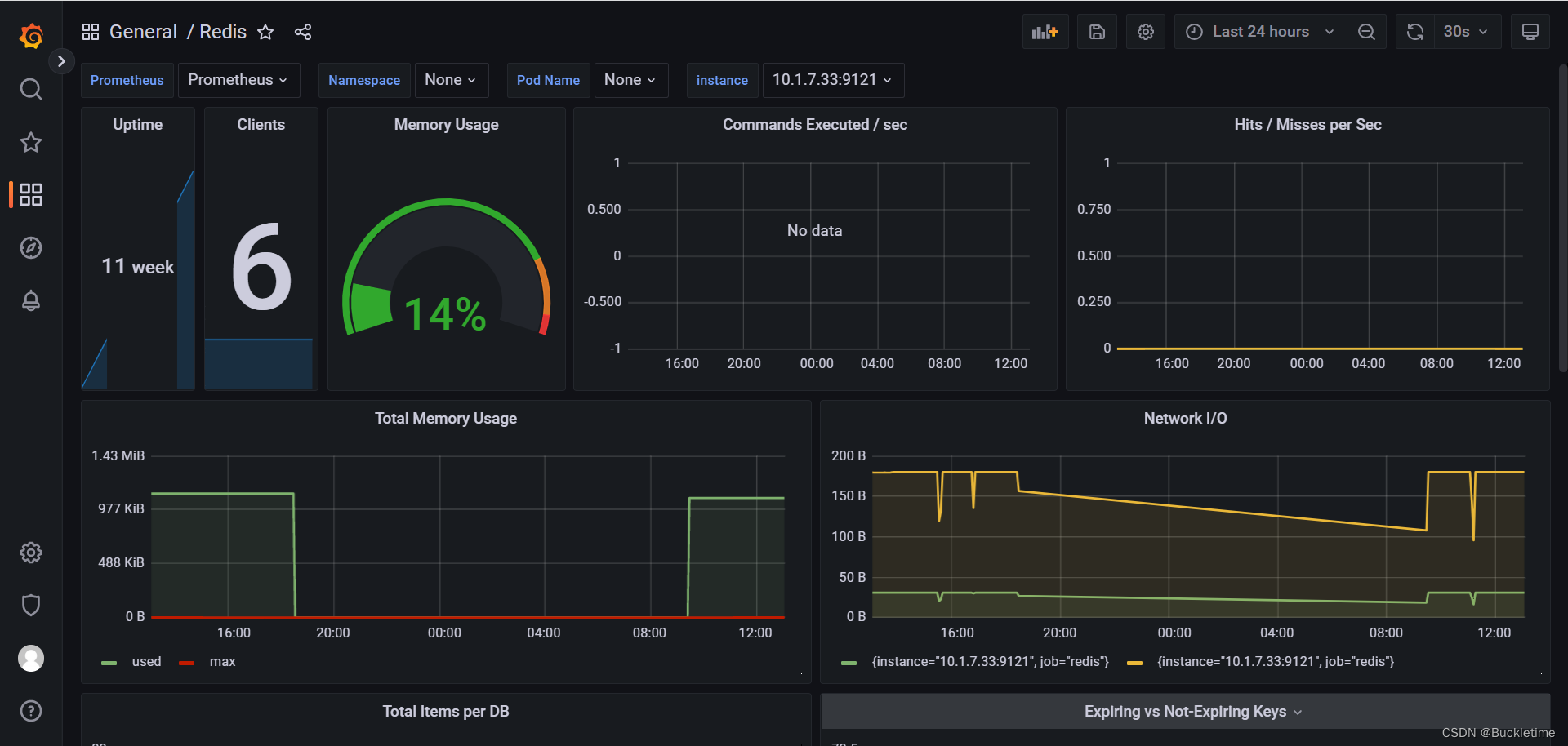Open the Memory Usage panel title menu
This screenshot has width=1568, height=746.
[446, 125]
